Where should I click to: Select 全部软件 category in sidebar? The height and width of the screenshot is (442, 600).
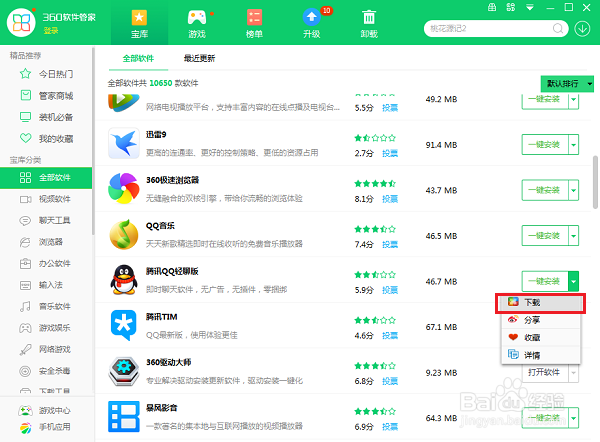pos(46,178)
